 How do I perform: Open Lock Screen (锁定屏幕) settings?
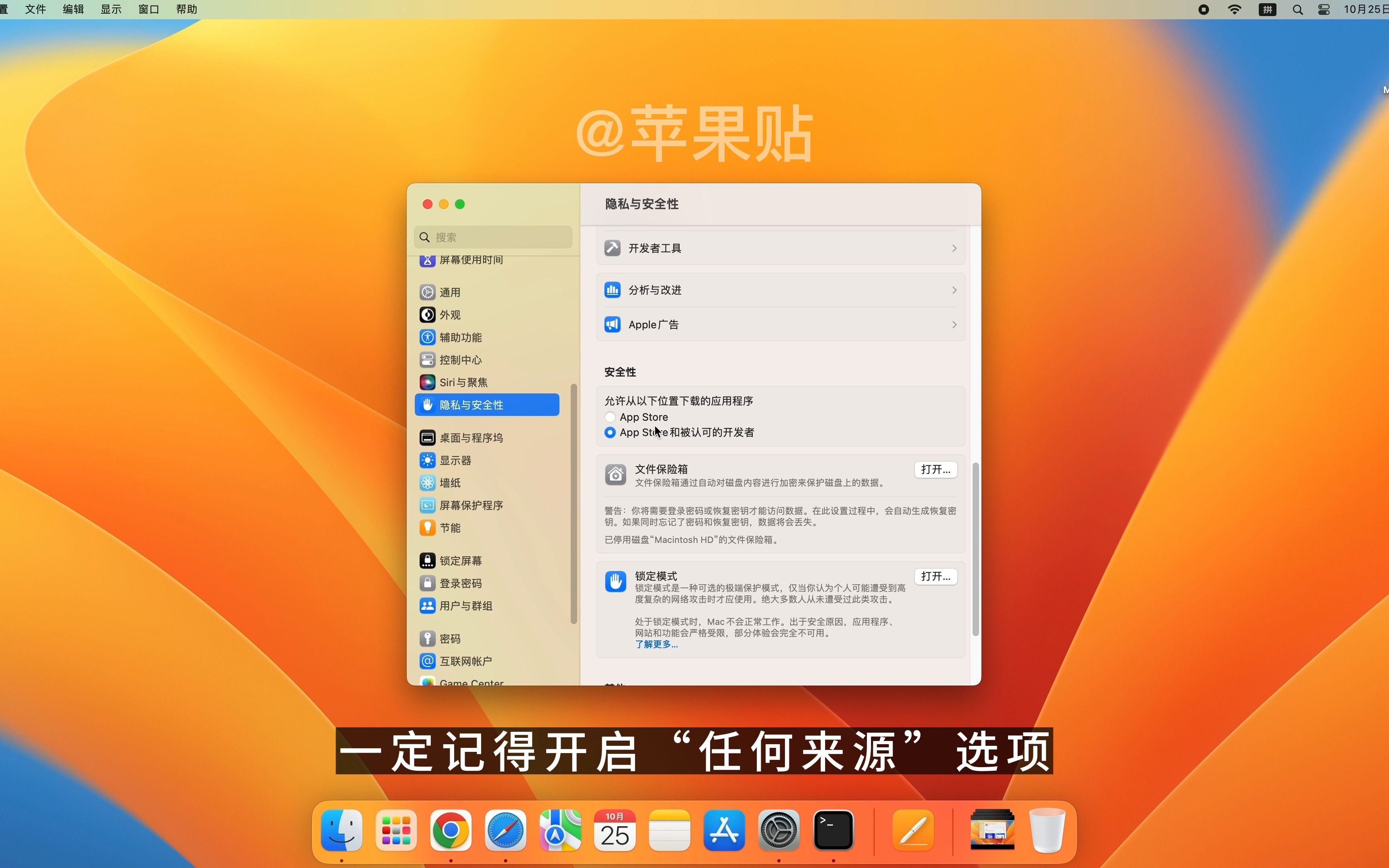(x=451, y=561)
